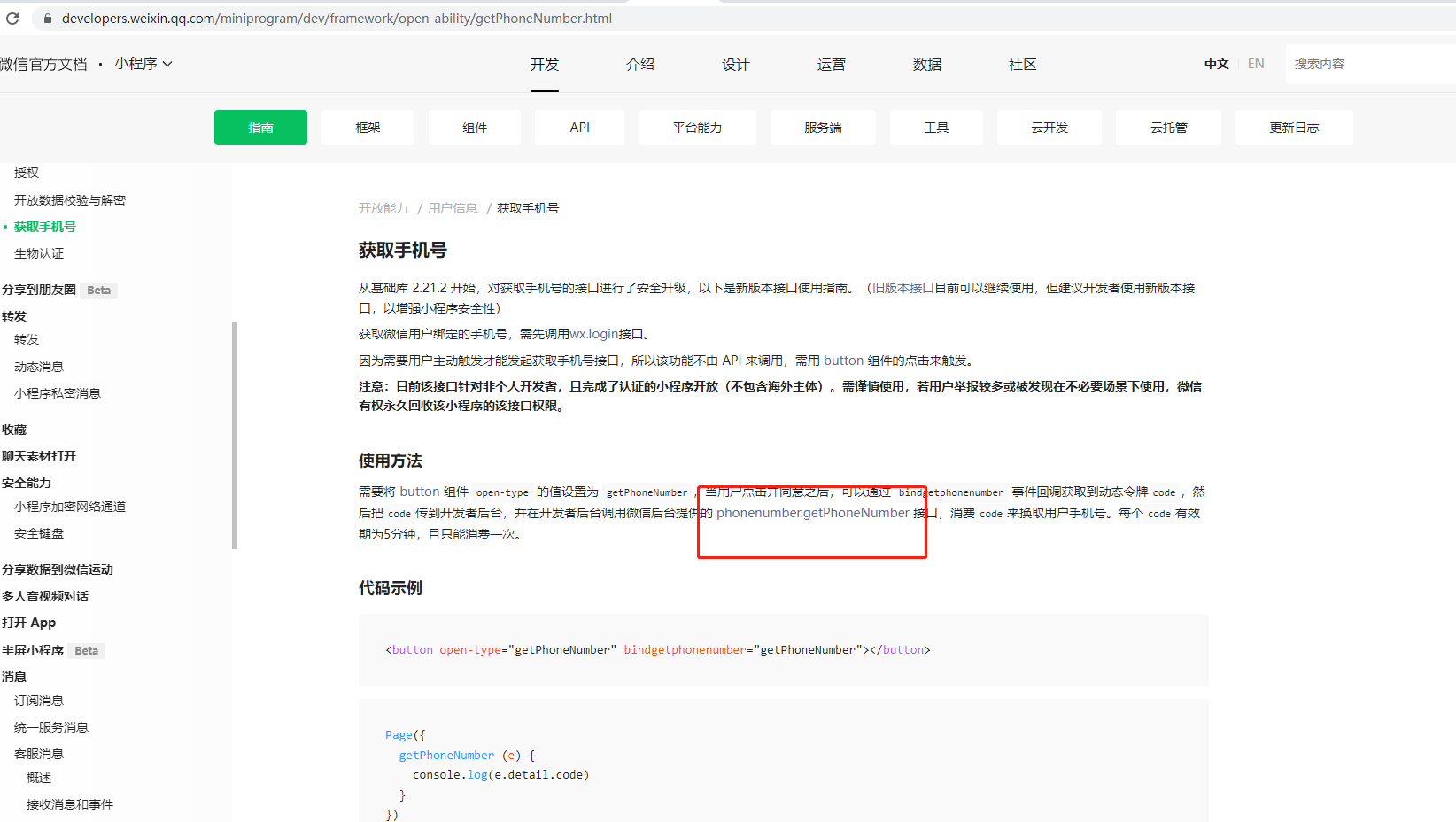This screenshot has height=822, width=1456.
Task: Open 小程序加密网络通道 in the sidebar
Action: pos(70,507)
